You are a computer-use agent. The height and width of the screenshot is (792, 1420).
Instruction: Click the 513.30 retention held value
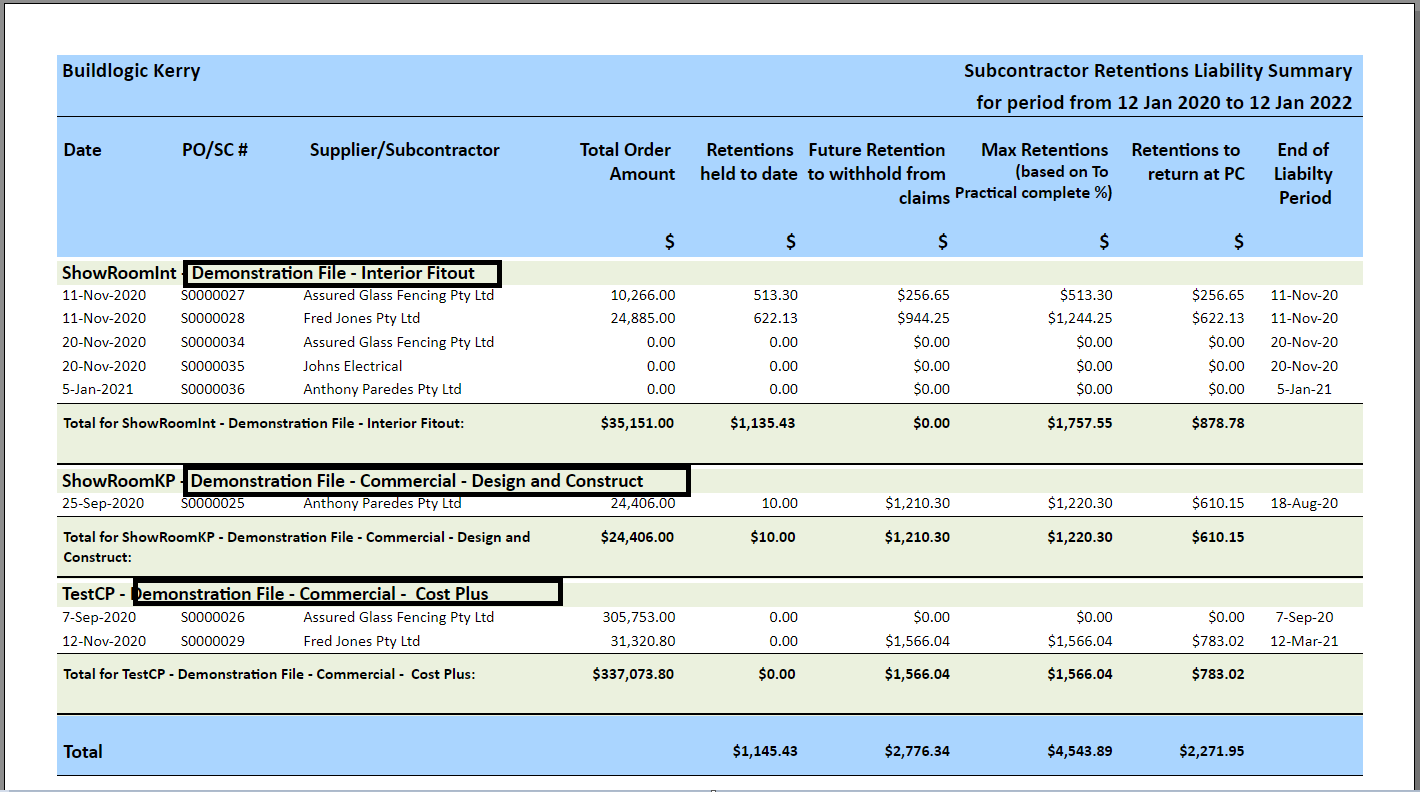776,295
